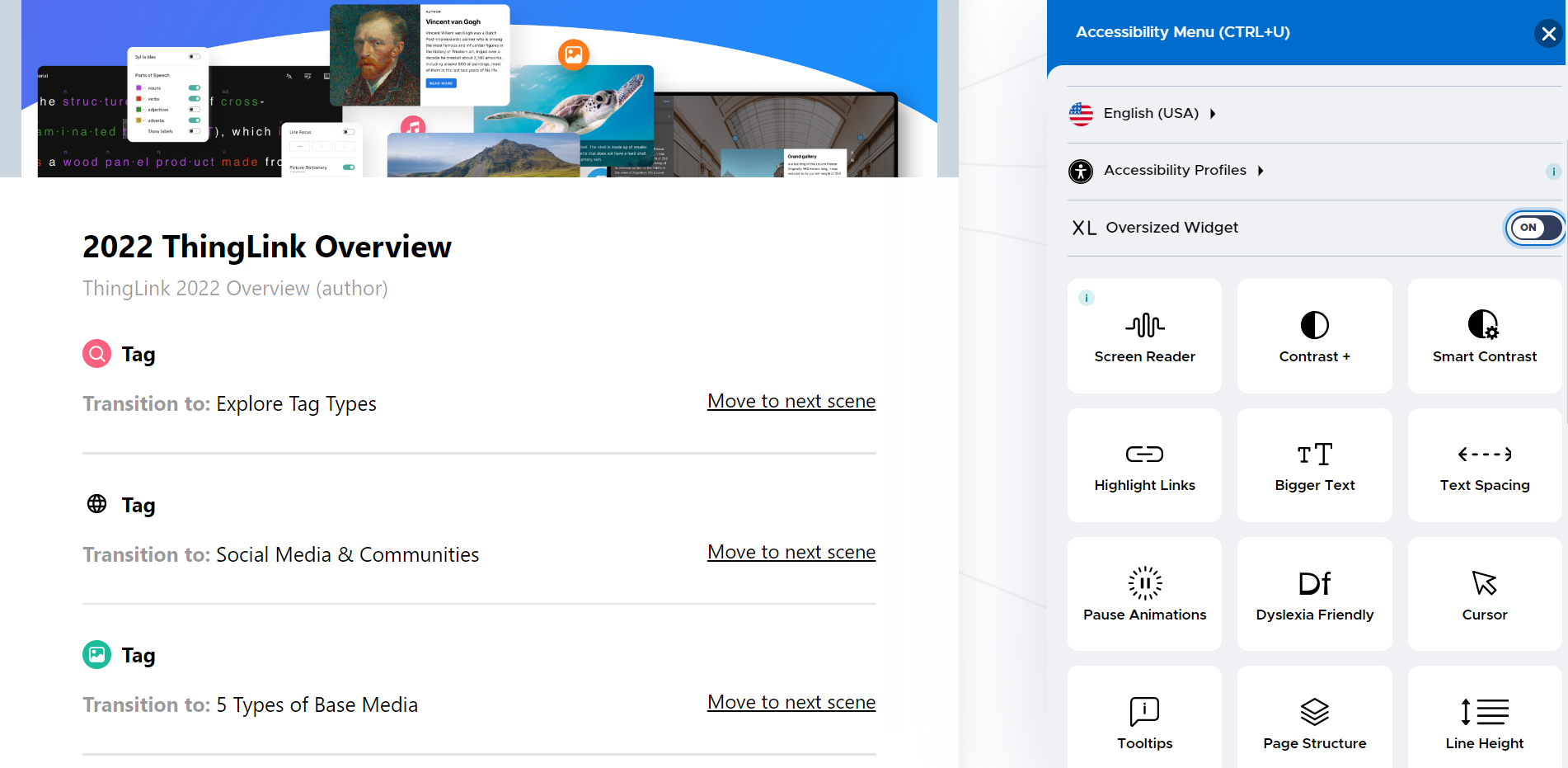Viewport: 1568px width, 768px height.
Task: Adjust Line Height tile
Action: [x=1485, y=718]
